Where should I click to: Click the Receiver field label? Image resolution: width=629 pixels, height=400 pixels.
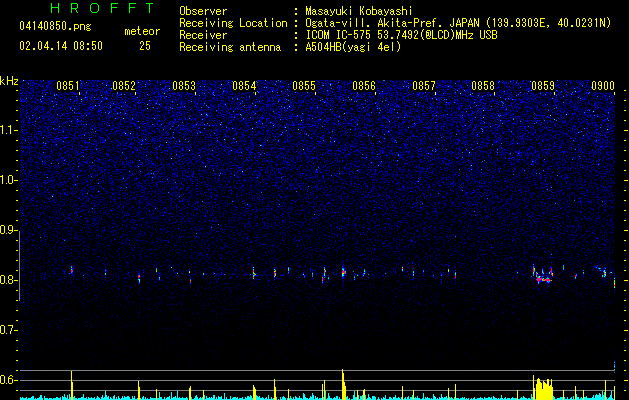pos(203,35)
